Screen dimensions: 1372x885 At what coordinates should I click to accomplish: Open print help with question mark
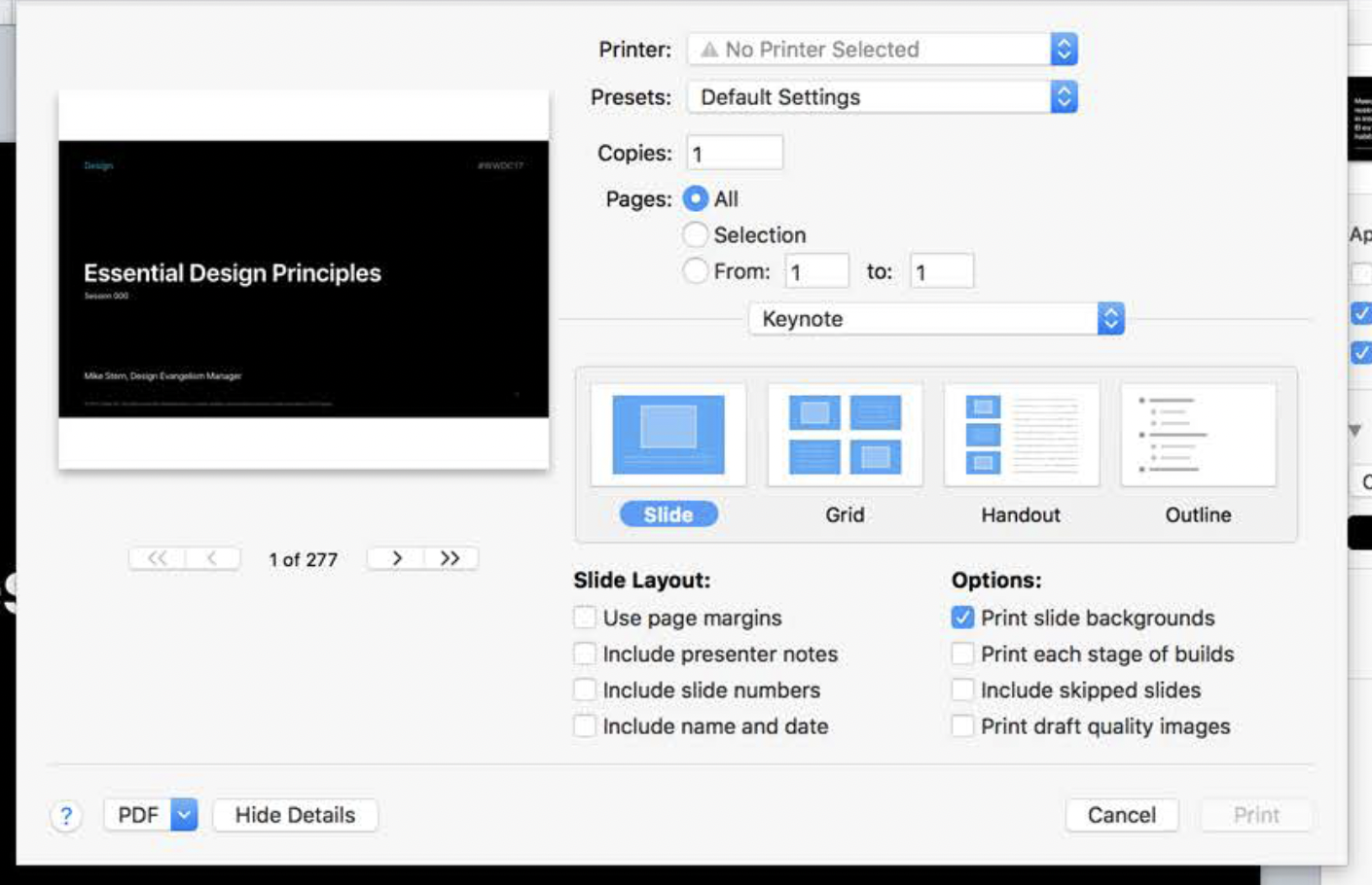coord(66,816)
